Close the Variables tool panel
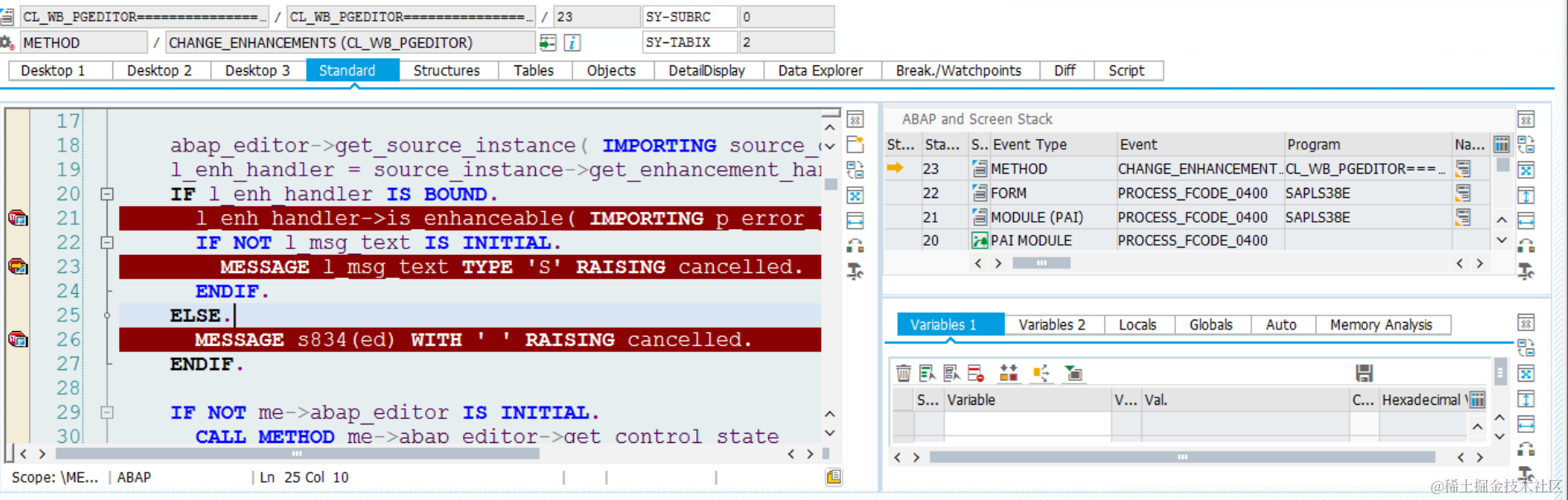 pos(1526,323)
